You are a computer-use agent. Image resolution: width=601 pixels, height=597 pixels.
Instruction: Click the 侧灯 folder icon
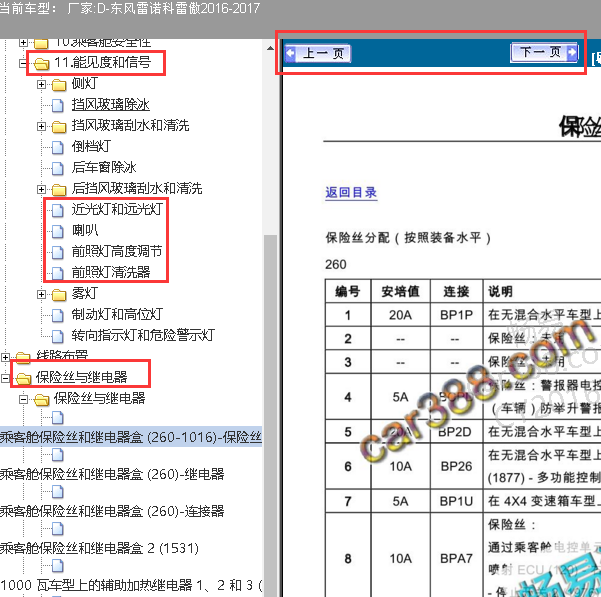tap(59, 85)
